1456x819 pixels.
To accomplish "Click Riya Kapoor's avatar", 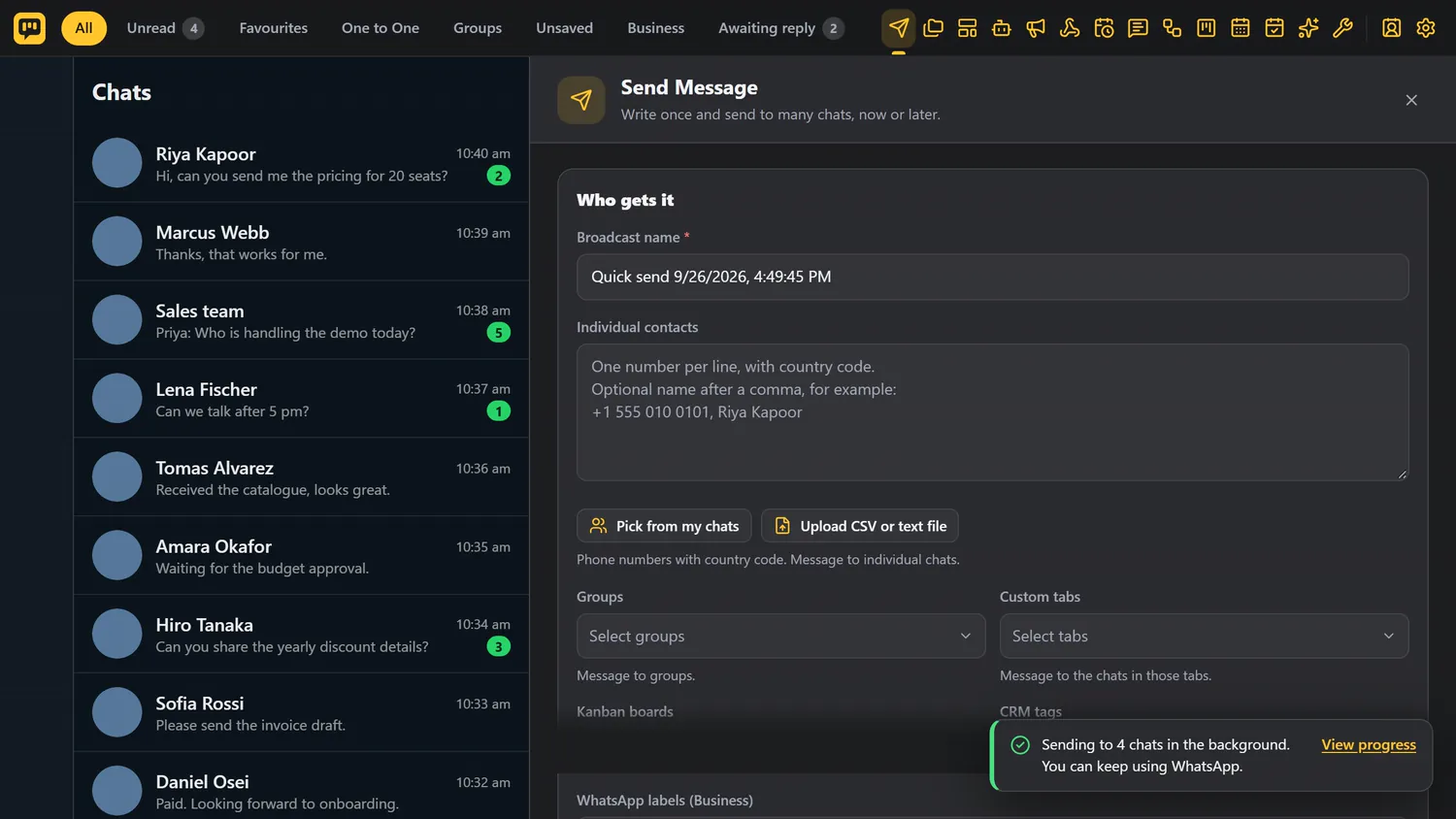I will [117, 163].
